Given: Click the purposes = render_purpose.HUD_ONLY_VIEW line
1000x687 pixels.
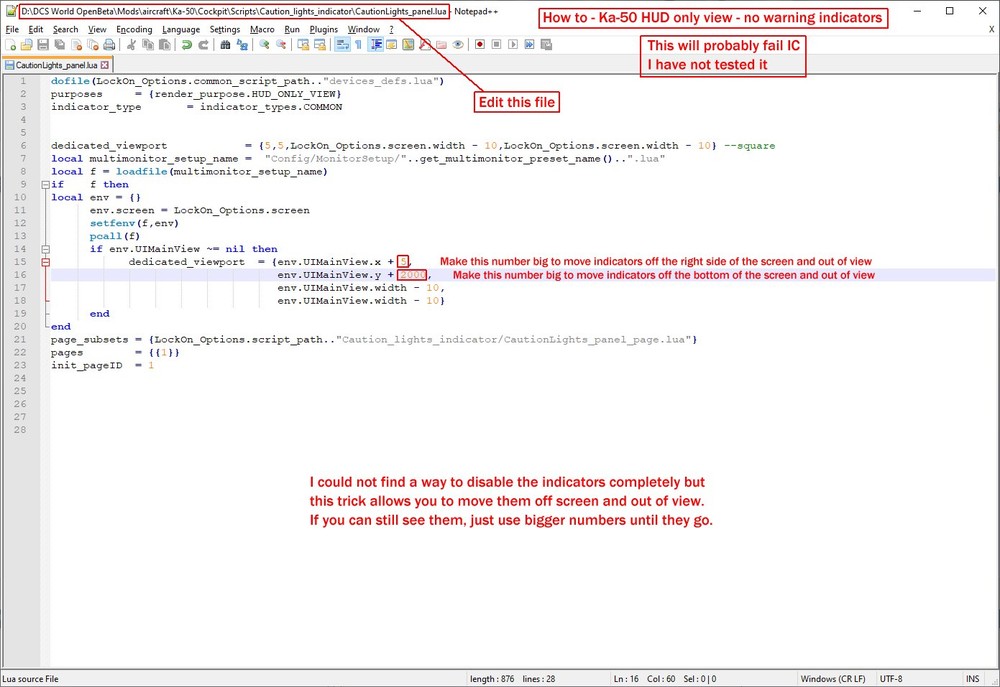Looking at the screenshot, I should (x=196, y=94).
